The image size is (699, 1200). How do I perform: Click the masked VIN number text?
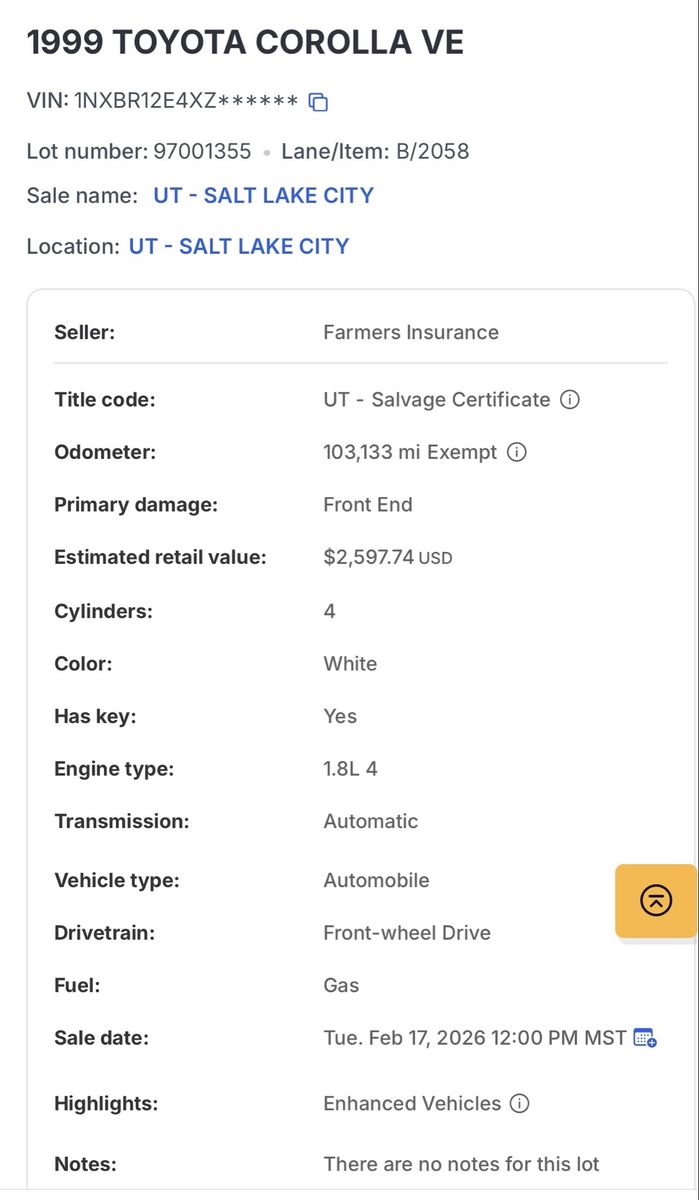(186, 101)
